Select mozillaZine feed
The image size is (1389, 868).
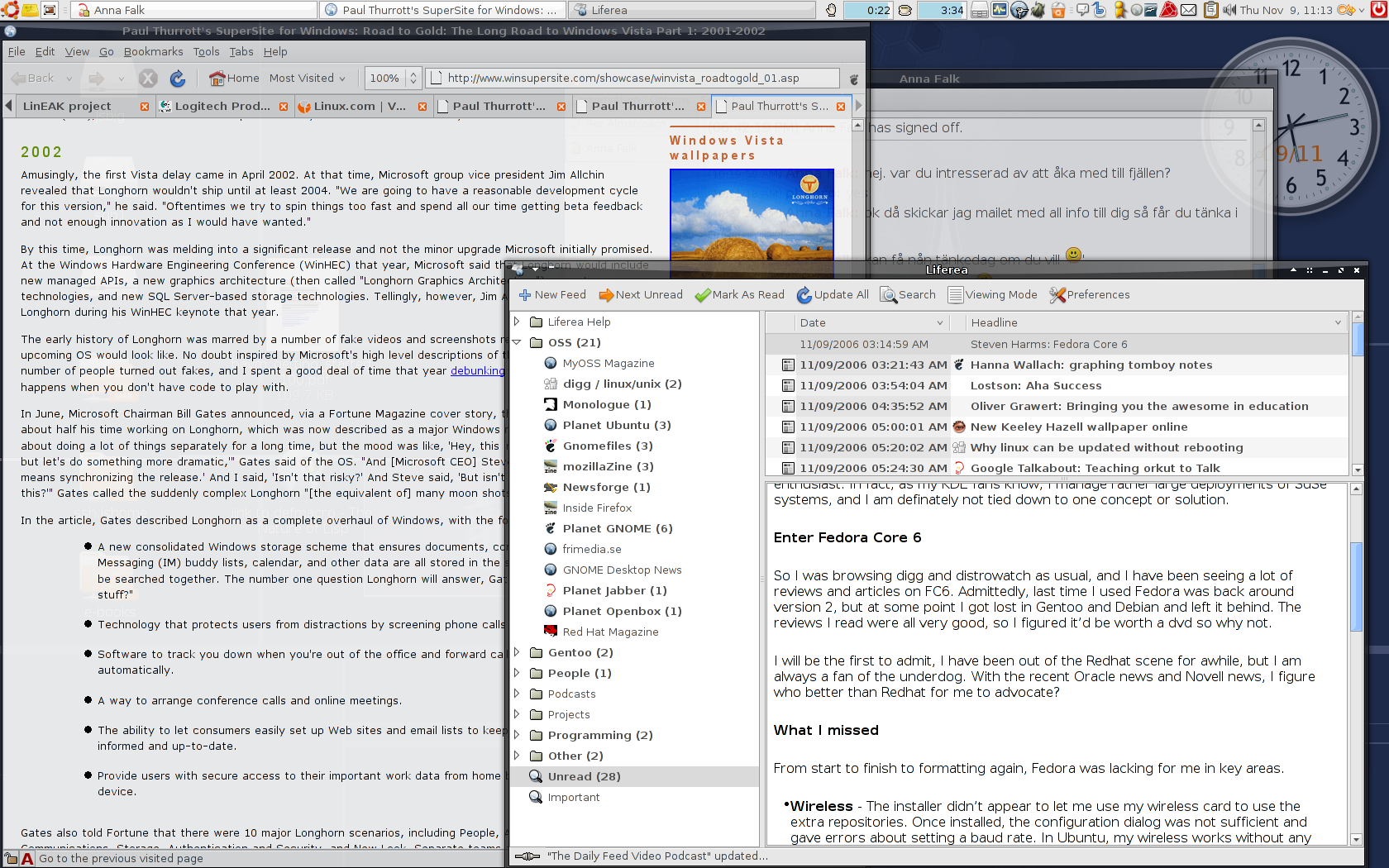click(x=608, y=466)
